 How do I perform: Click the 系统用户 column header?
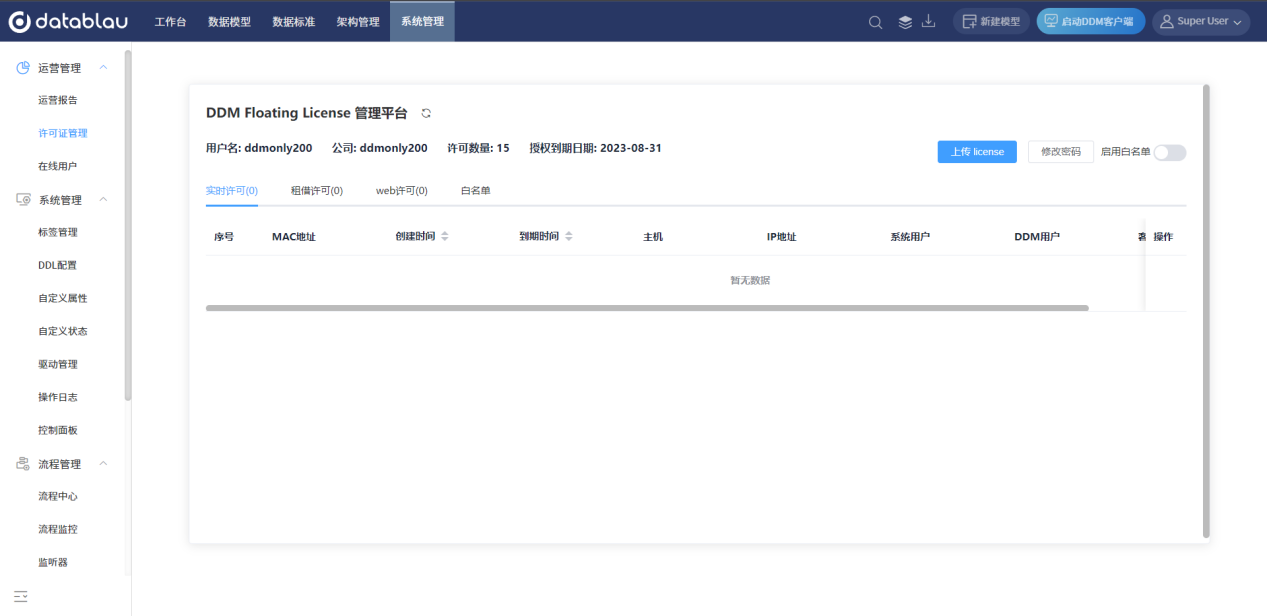[910, 237]
